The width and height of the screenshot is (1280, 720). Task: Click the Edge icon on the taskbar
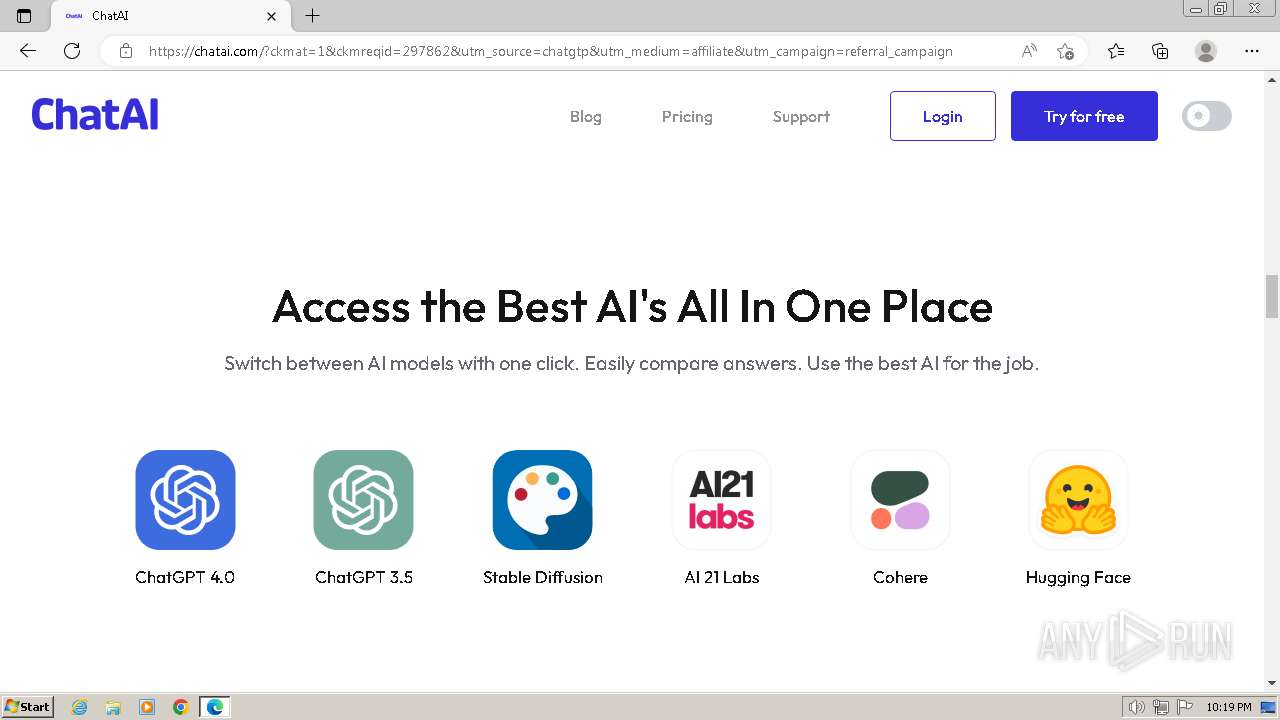tap(215, 707)
